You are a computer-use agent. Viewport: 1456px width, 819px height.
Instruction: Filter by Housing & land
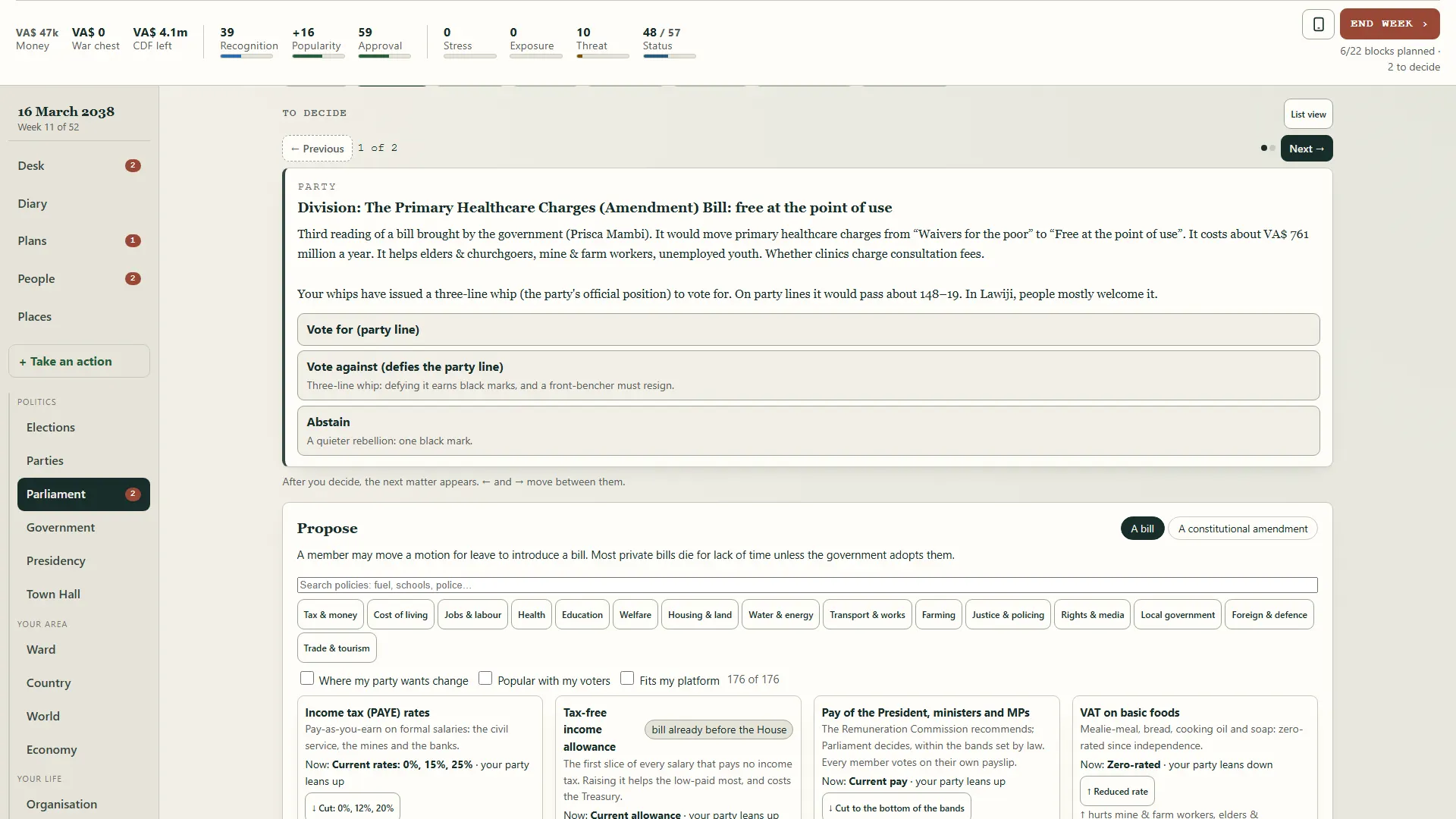[x=700, y=615]
